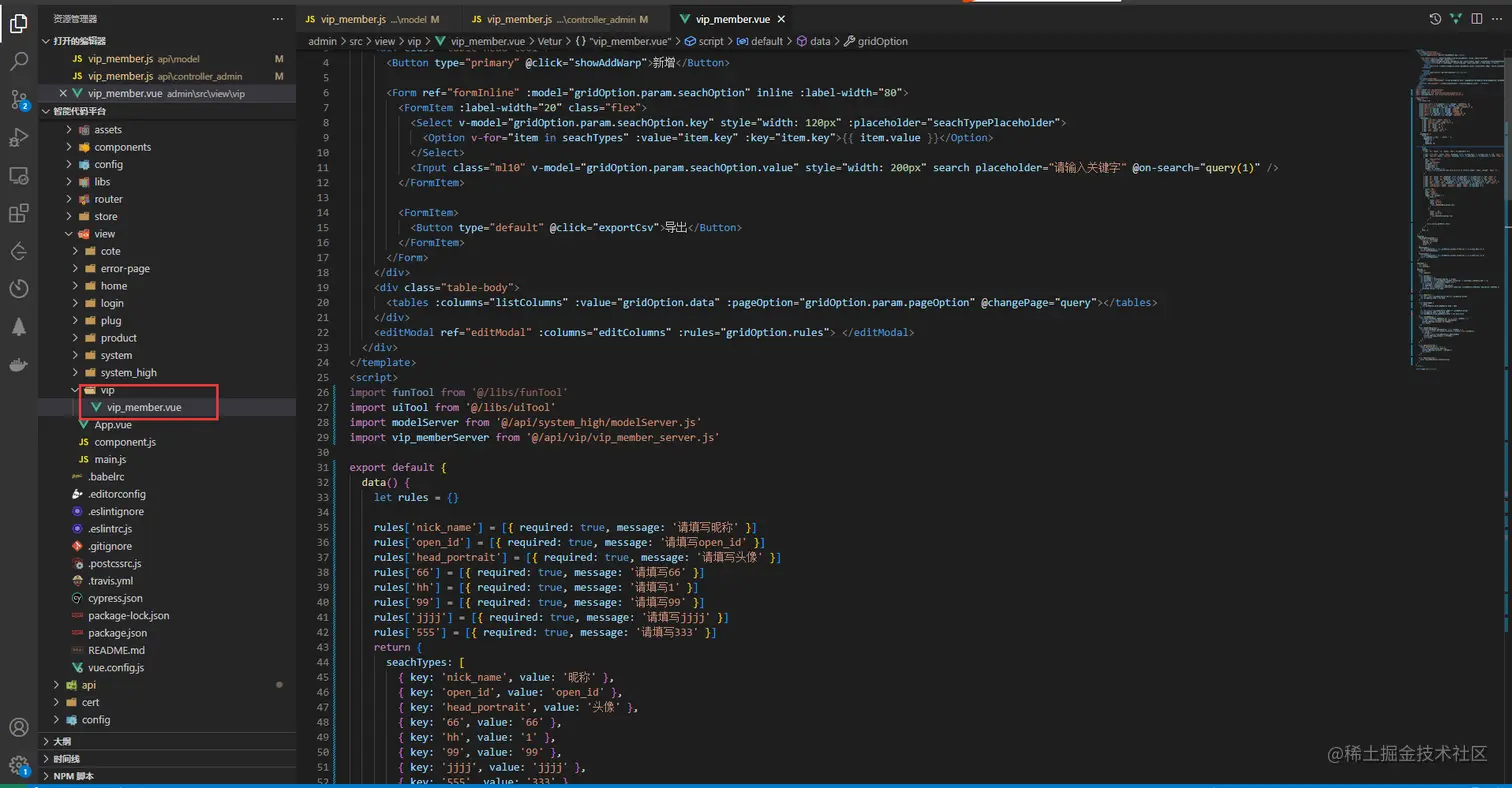The image size is (1512, 788).
Task: Click the admin breadcrumb segment
Action: tap(322, 41)
